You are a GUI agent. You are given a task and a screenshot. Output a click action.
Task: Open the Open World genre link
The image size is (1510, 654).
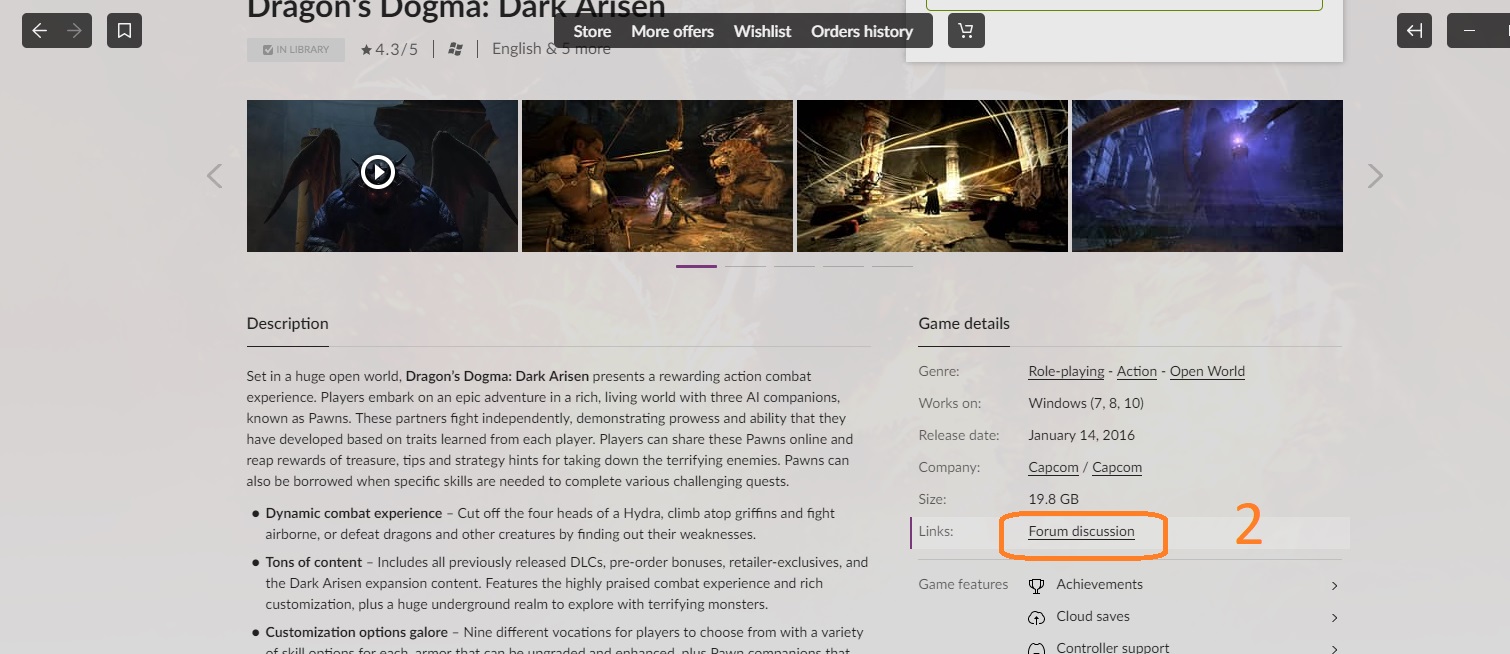click(x=1207, y=372)
